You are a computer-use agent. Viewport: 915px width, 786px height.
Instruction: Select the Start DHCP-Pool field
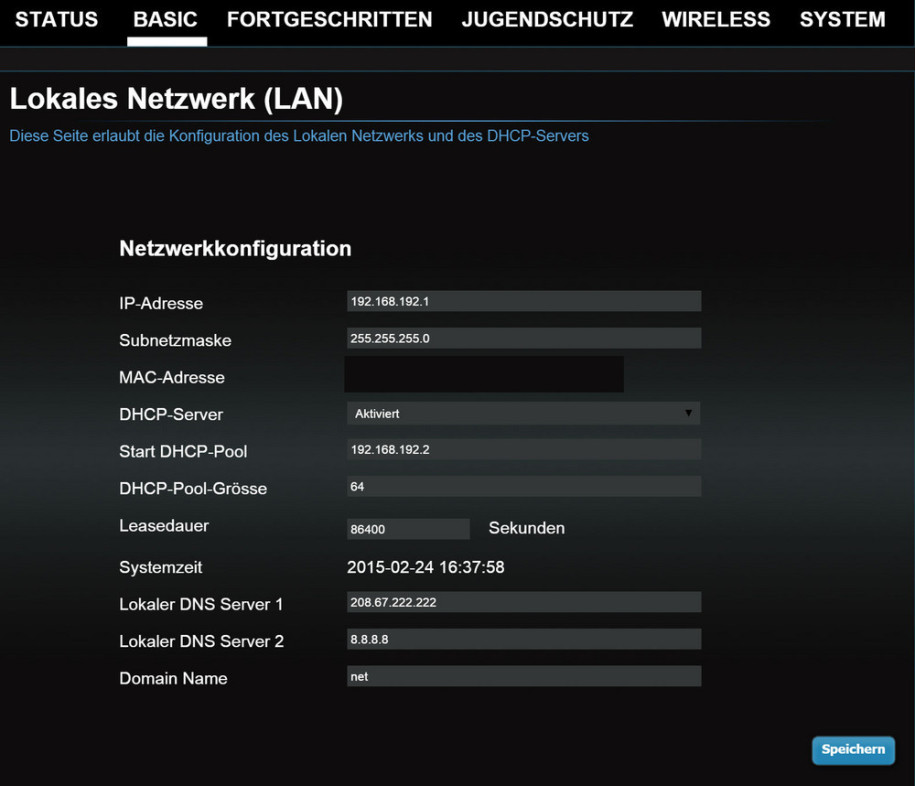524,449
